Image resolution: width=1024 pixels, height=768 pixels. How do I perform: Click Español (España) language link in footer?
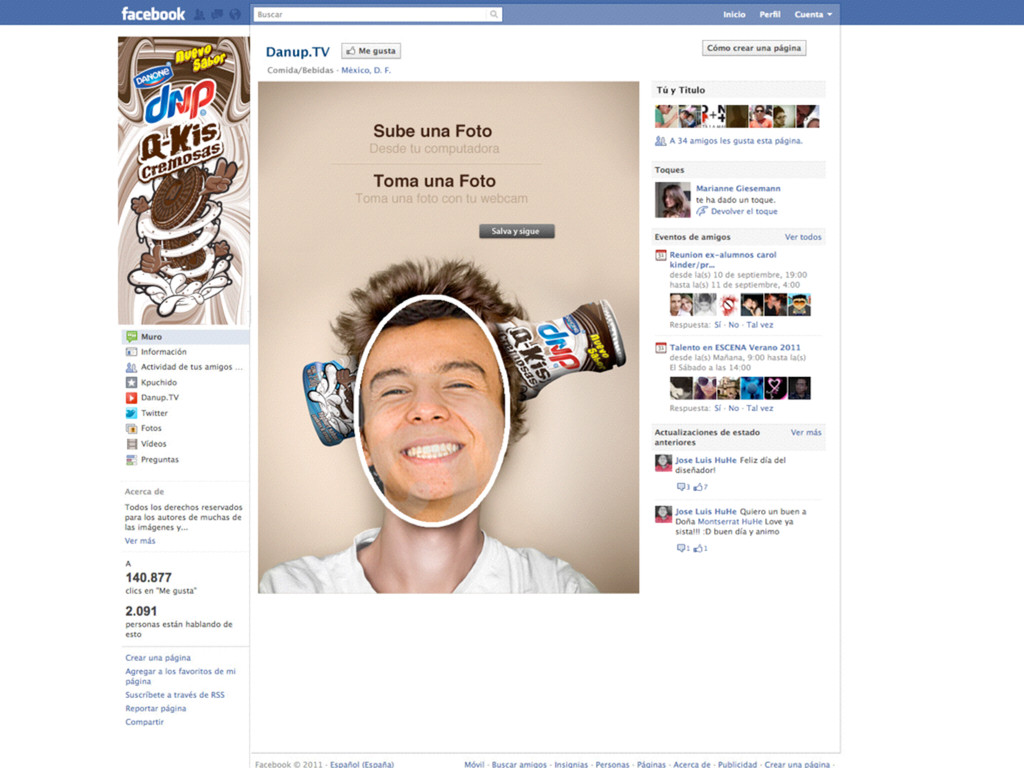(x=362, y=764)
